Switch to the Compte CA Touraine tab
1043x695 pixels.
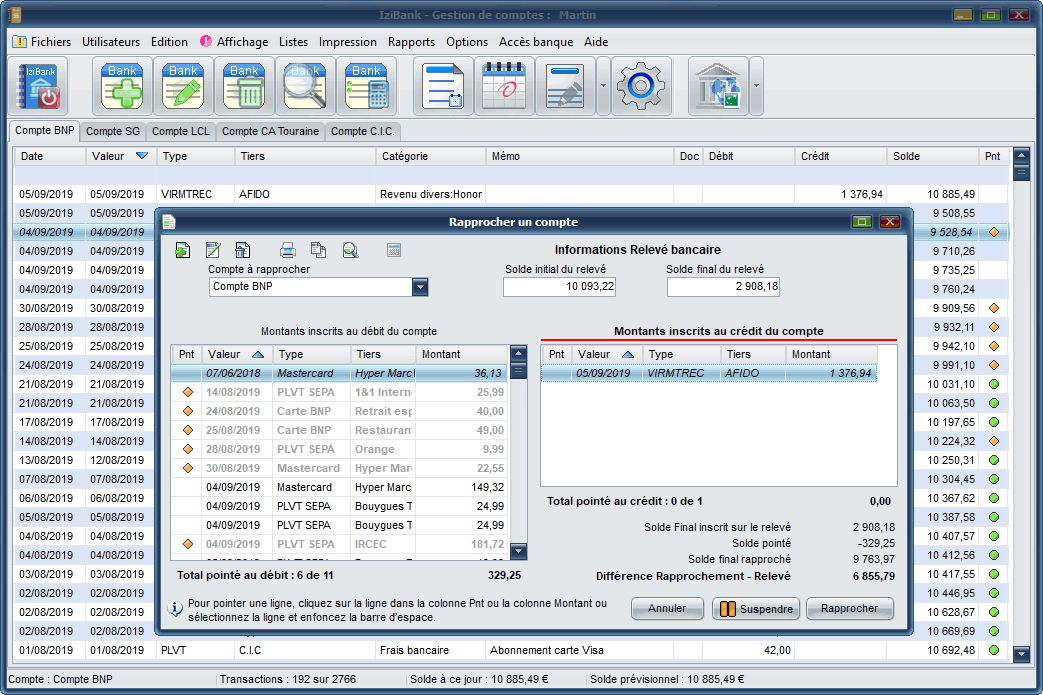[270, 131]
